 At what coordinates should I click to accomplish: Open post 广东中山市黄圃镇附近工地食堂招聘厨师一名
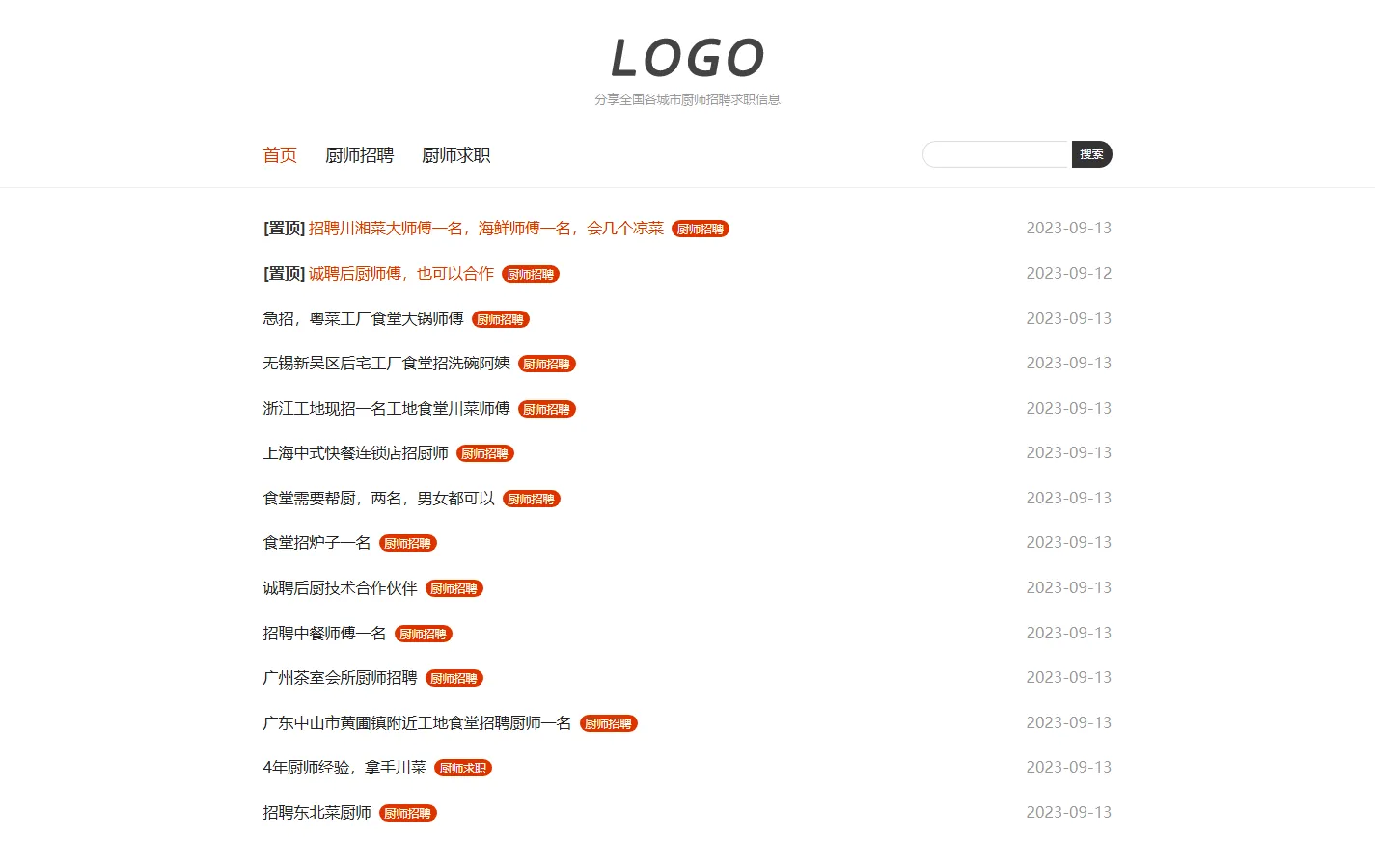417,723
